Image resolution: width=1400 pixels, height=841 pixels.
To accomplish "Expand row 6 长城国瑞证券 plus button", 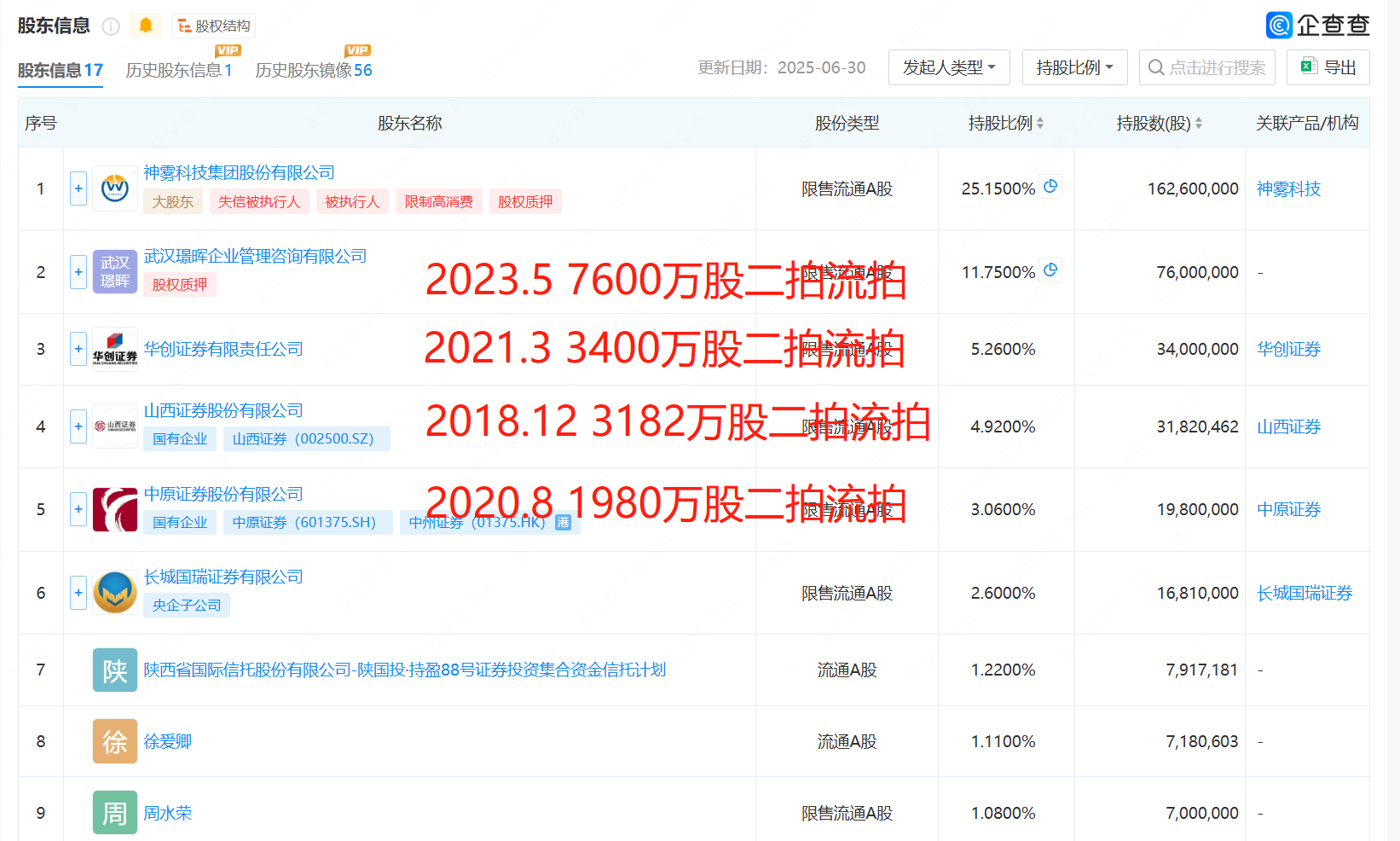I will click(x=78, y=593).
